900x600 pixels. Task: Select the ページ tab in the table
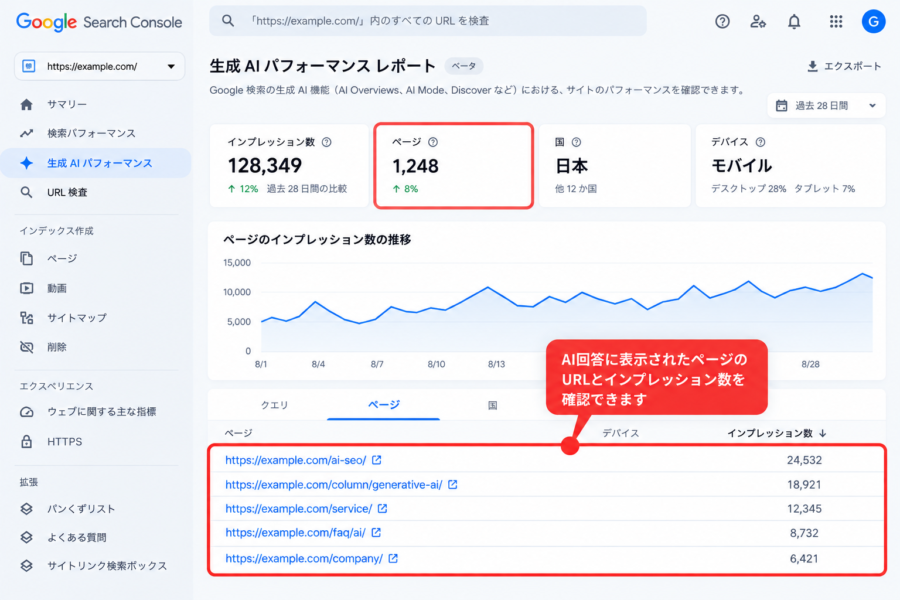(383, 405)
